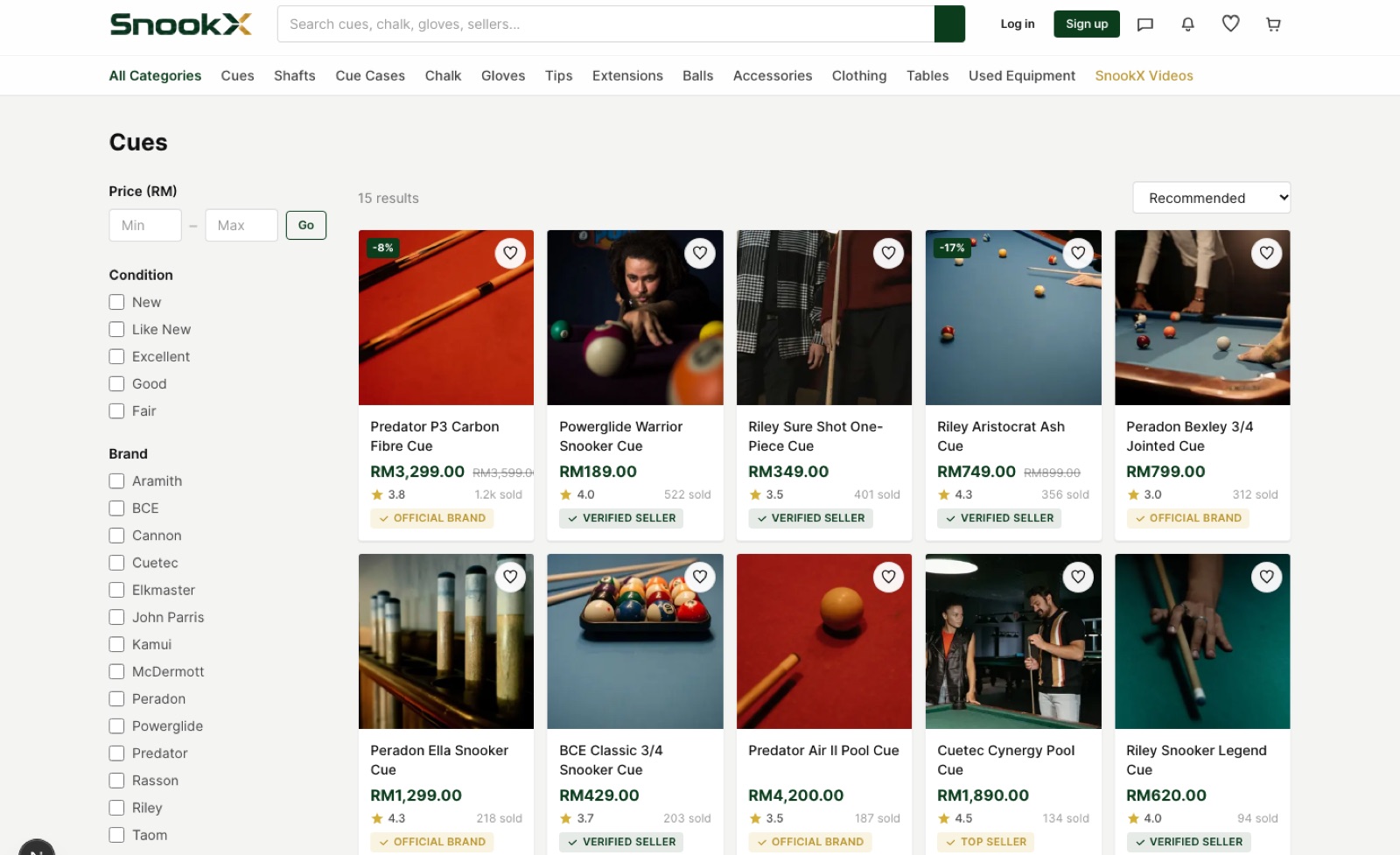Go to Chalk category

tap(443, 75)
